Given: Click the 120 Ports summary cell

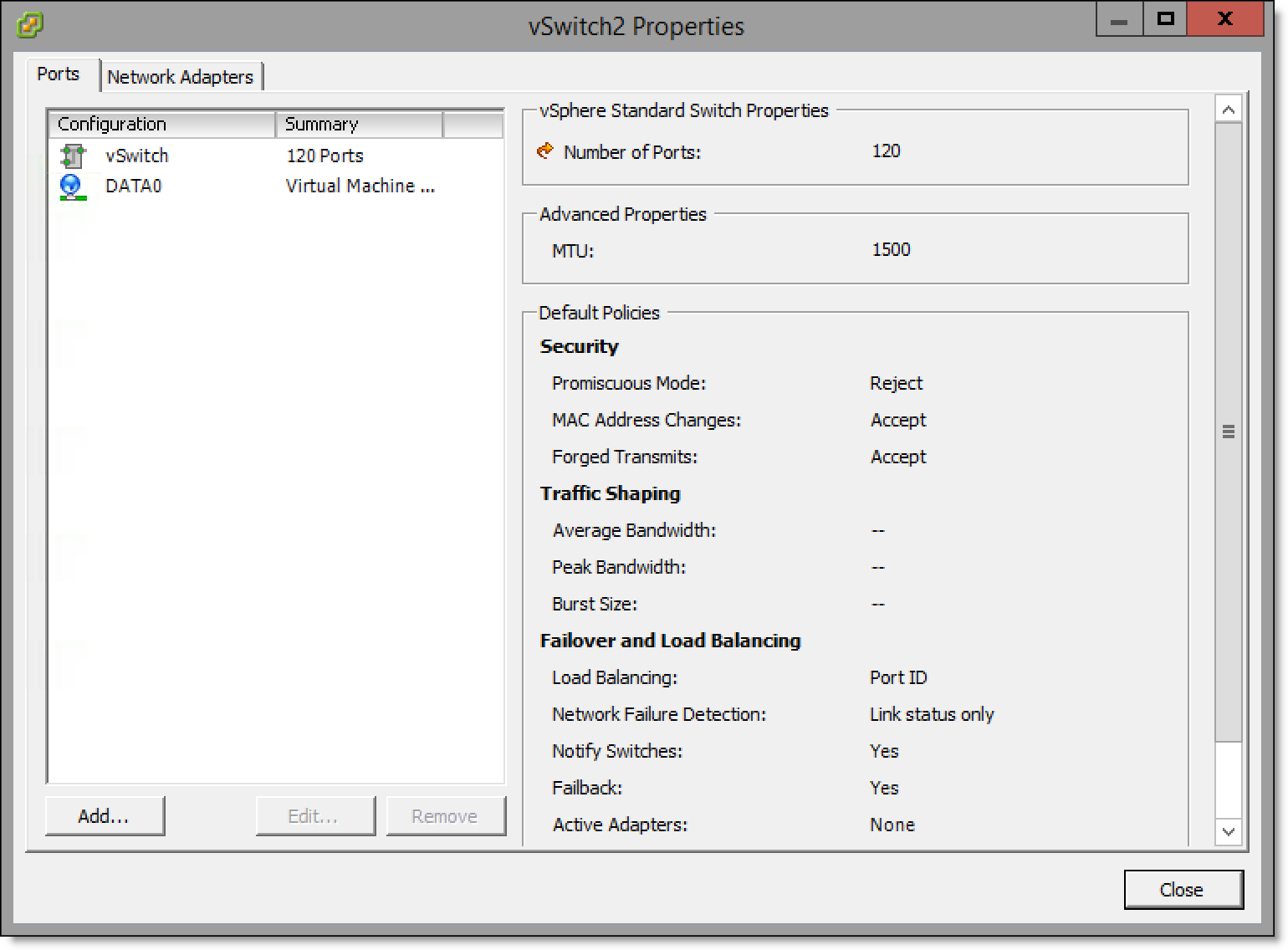Looking at the screenshot, I should (x=325, y=156).
